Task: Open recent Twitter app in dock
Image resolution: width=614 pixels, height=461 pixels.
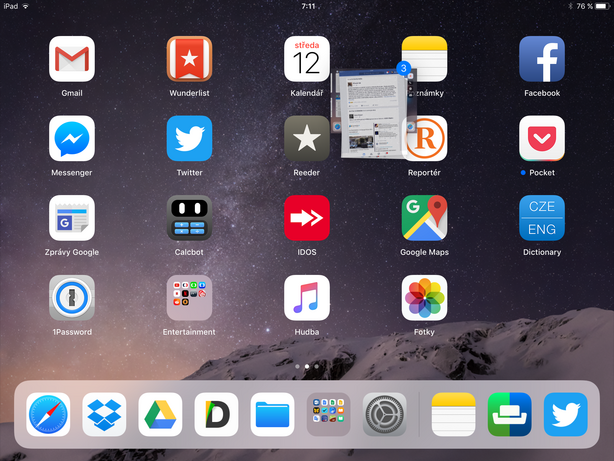Action: [x=565, y=414]
